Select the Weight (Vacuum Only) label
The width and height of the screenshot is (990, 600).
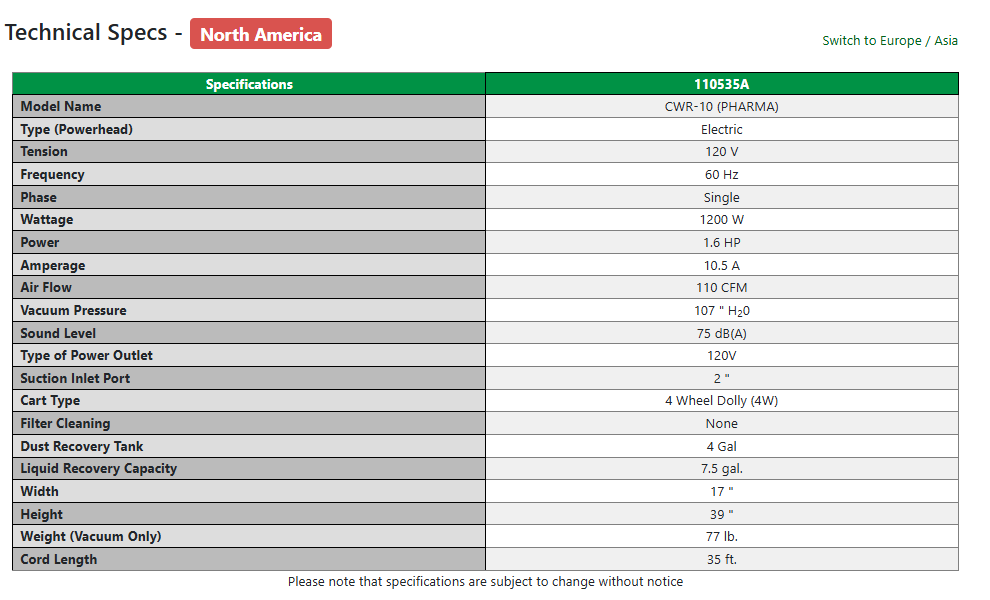coord(91,536)
